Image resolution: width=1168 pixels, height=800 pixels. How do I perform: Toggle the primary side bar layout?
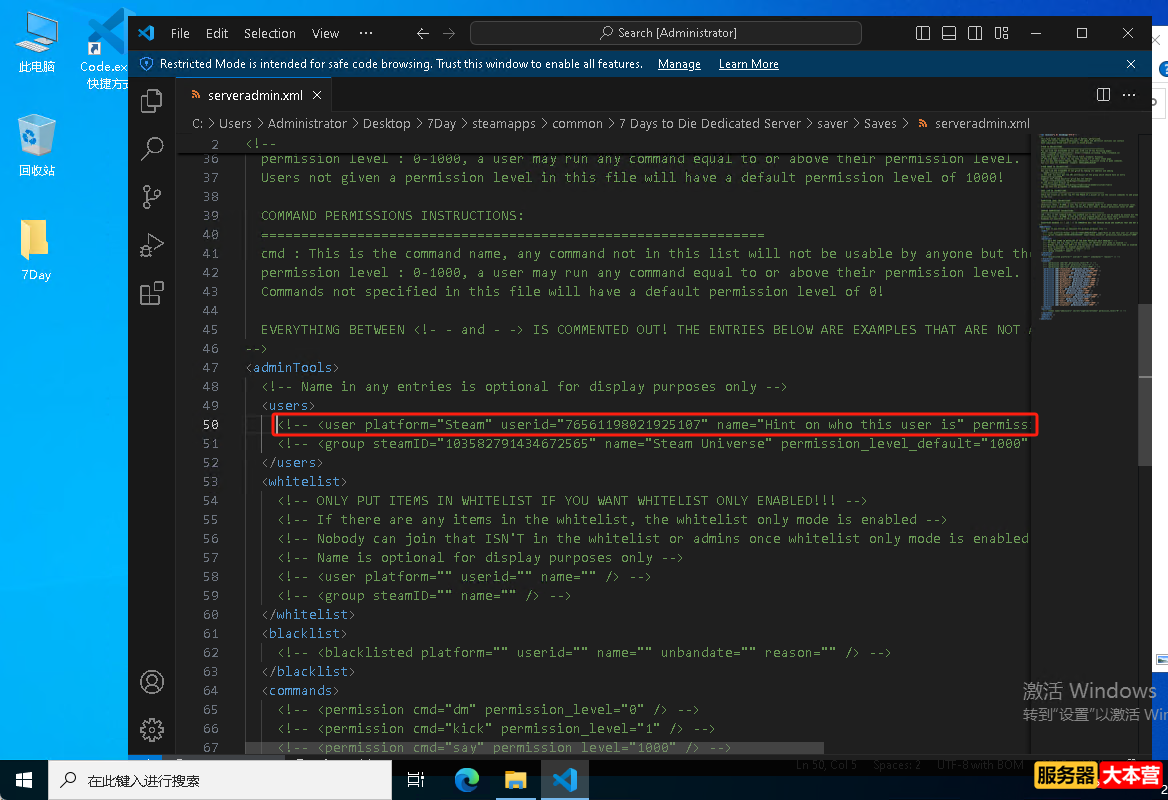point(923,33)
